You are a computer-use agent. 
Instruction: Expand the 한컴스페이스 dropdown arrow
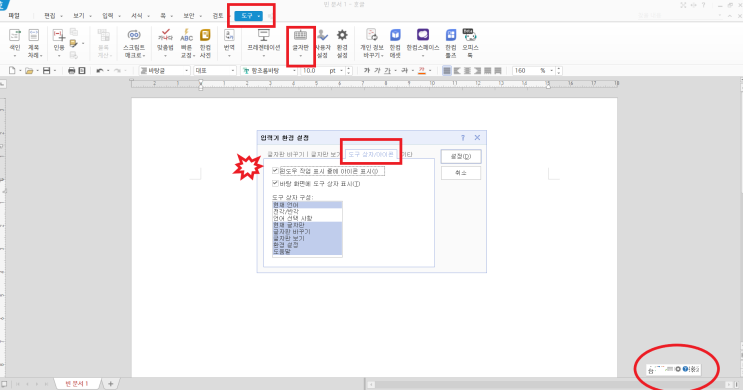click(423, 56)
